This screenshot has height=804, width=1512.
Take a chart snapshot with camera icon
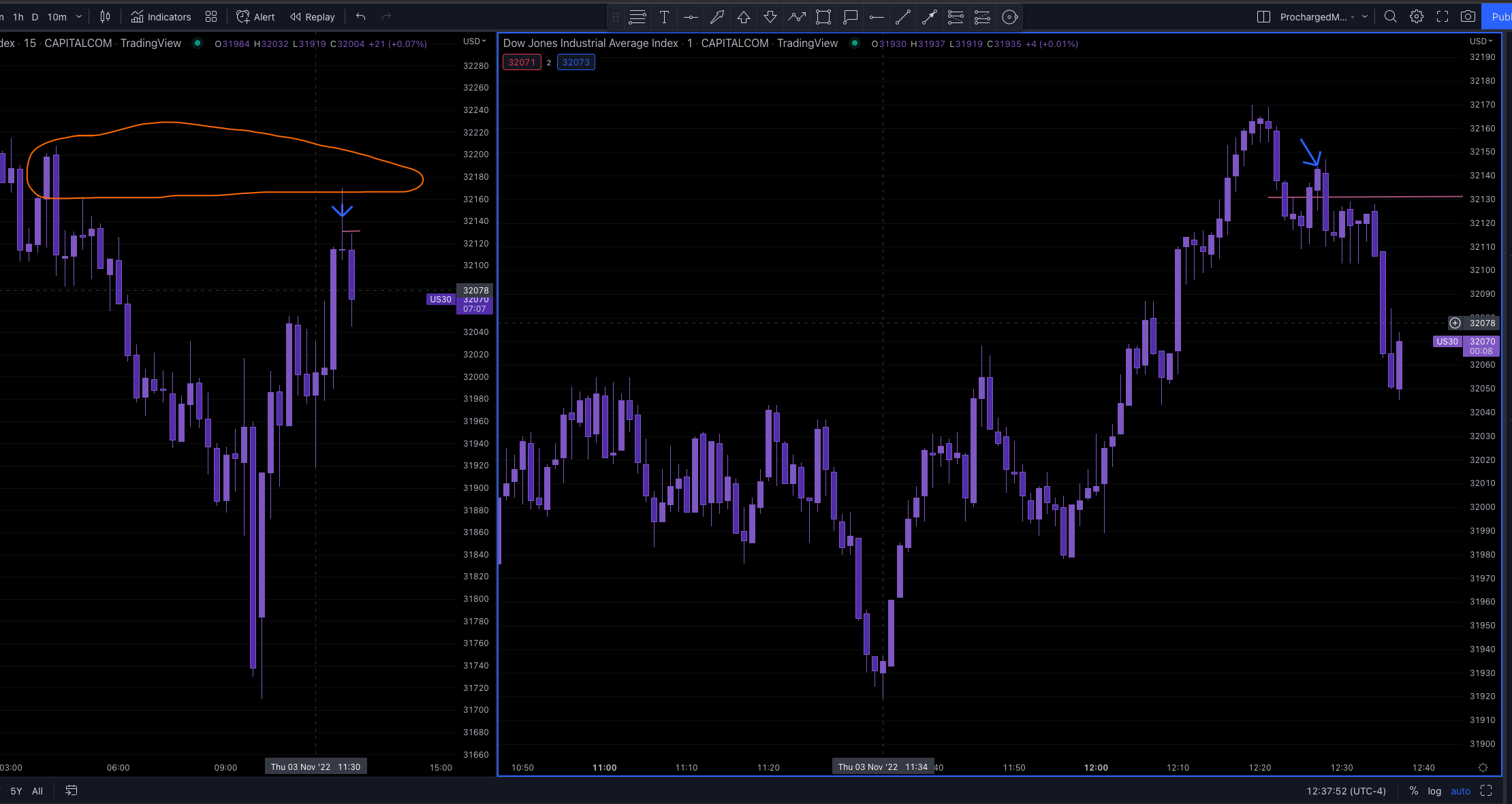(x=1468, y=17)
